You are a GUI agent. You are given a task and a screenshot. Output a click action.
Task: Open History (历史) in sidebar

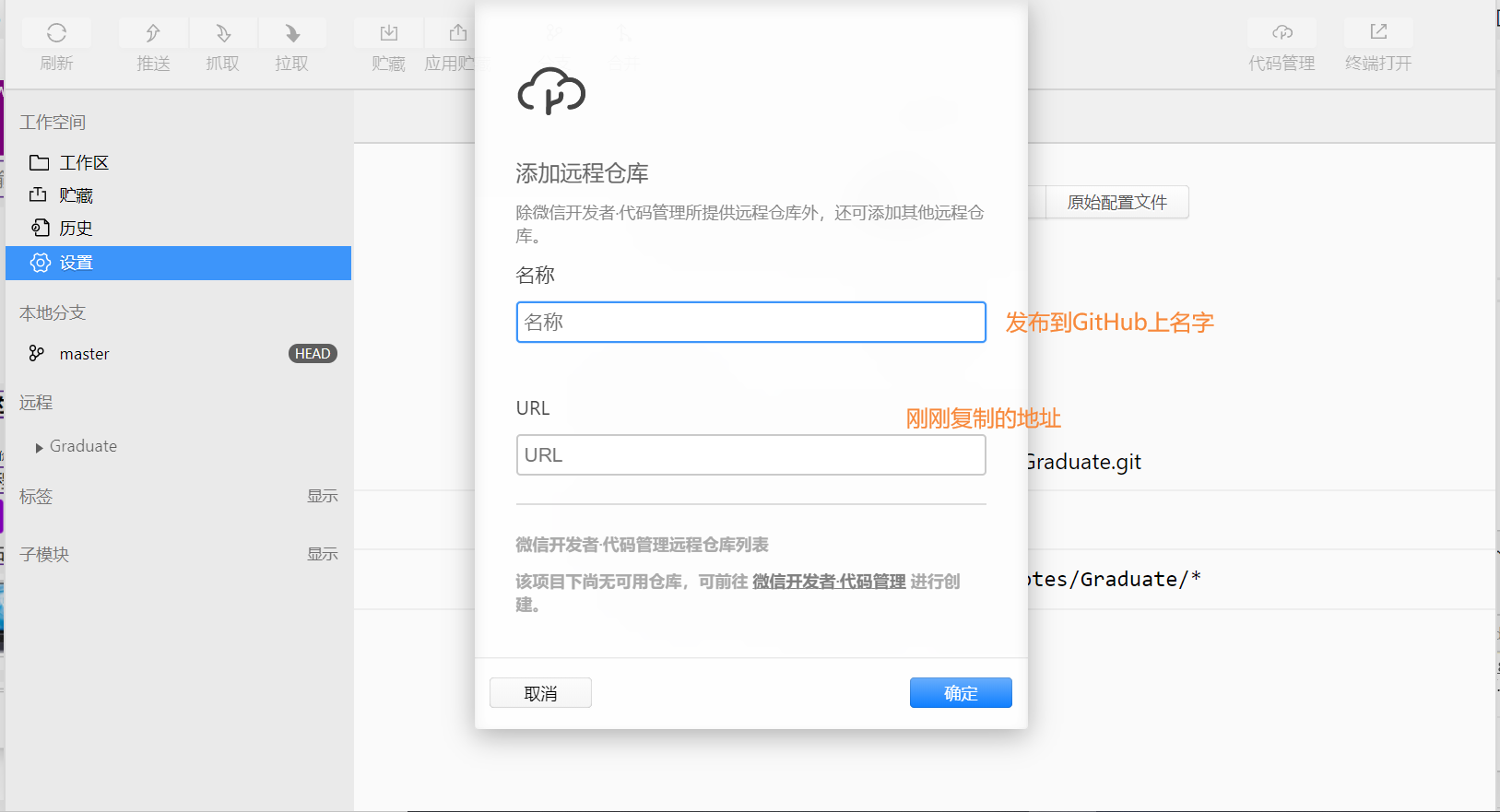(x=178, y=229)
